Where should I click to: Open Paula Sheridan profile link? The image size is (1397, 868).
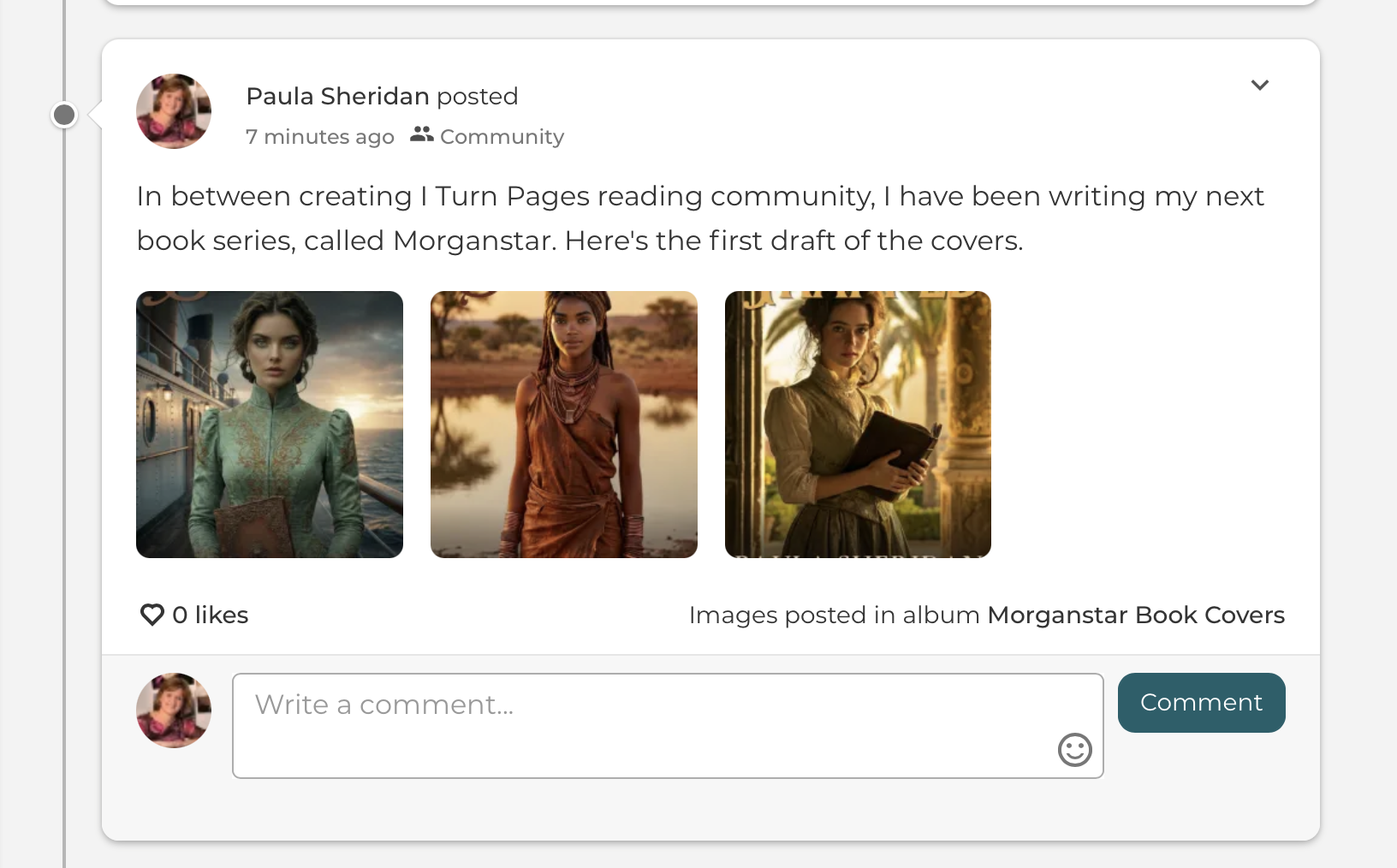click(x=337, y=96)
